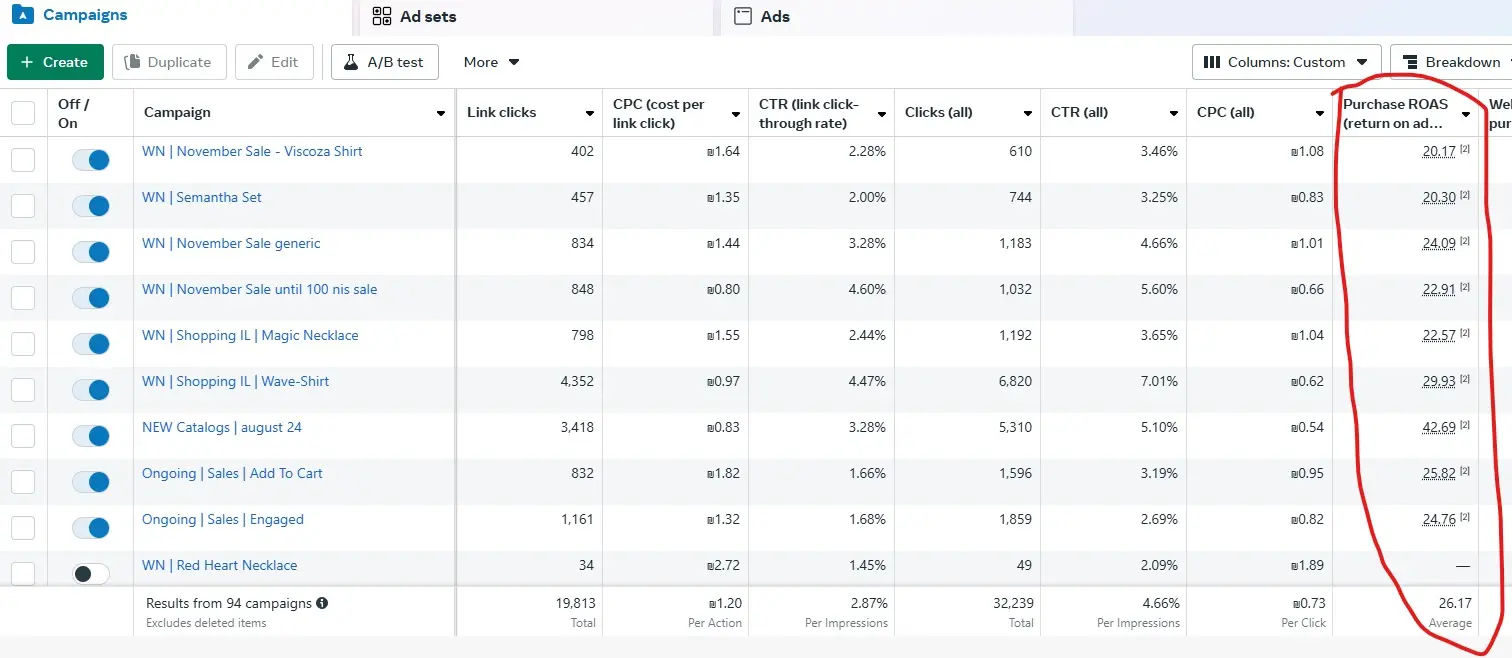This screenshot has width=1512, height=658.
Task: Click the green Create button
Action: [55, 62]
